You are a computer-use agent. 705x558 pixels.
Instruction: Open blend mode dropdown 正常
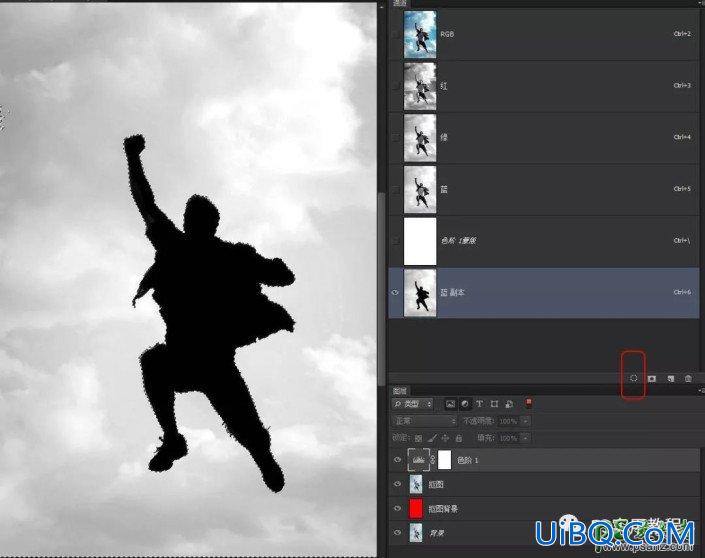click(x=424, y=421)
